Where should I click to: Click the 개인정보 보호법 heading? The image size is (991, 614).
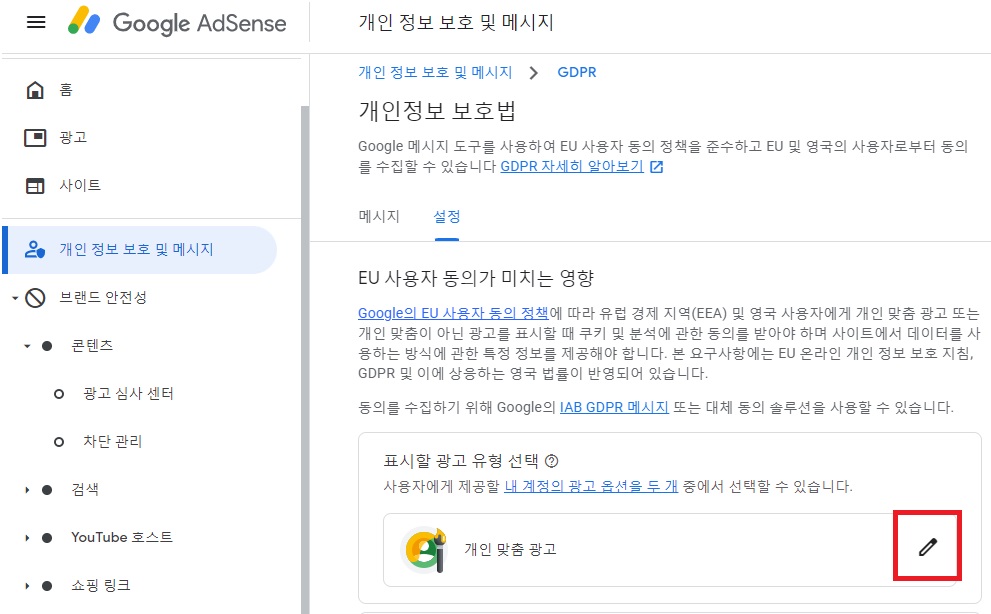coord(437,111)
